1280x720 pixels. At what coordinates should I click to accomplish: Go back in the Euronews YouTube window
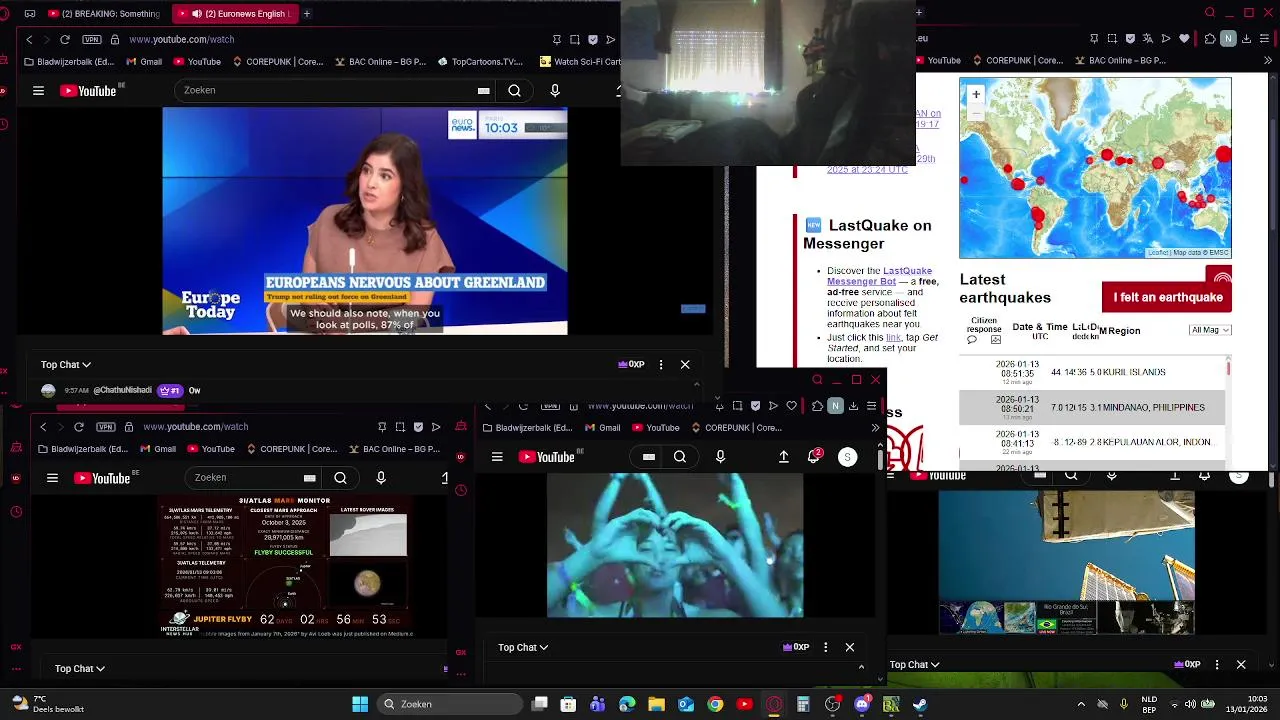tap(29, 39)
